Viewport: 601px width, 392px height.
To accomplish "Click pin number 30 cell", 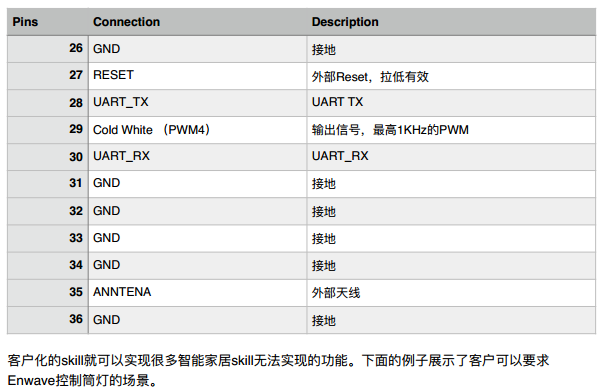I will (x=48, y=157).
